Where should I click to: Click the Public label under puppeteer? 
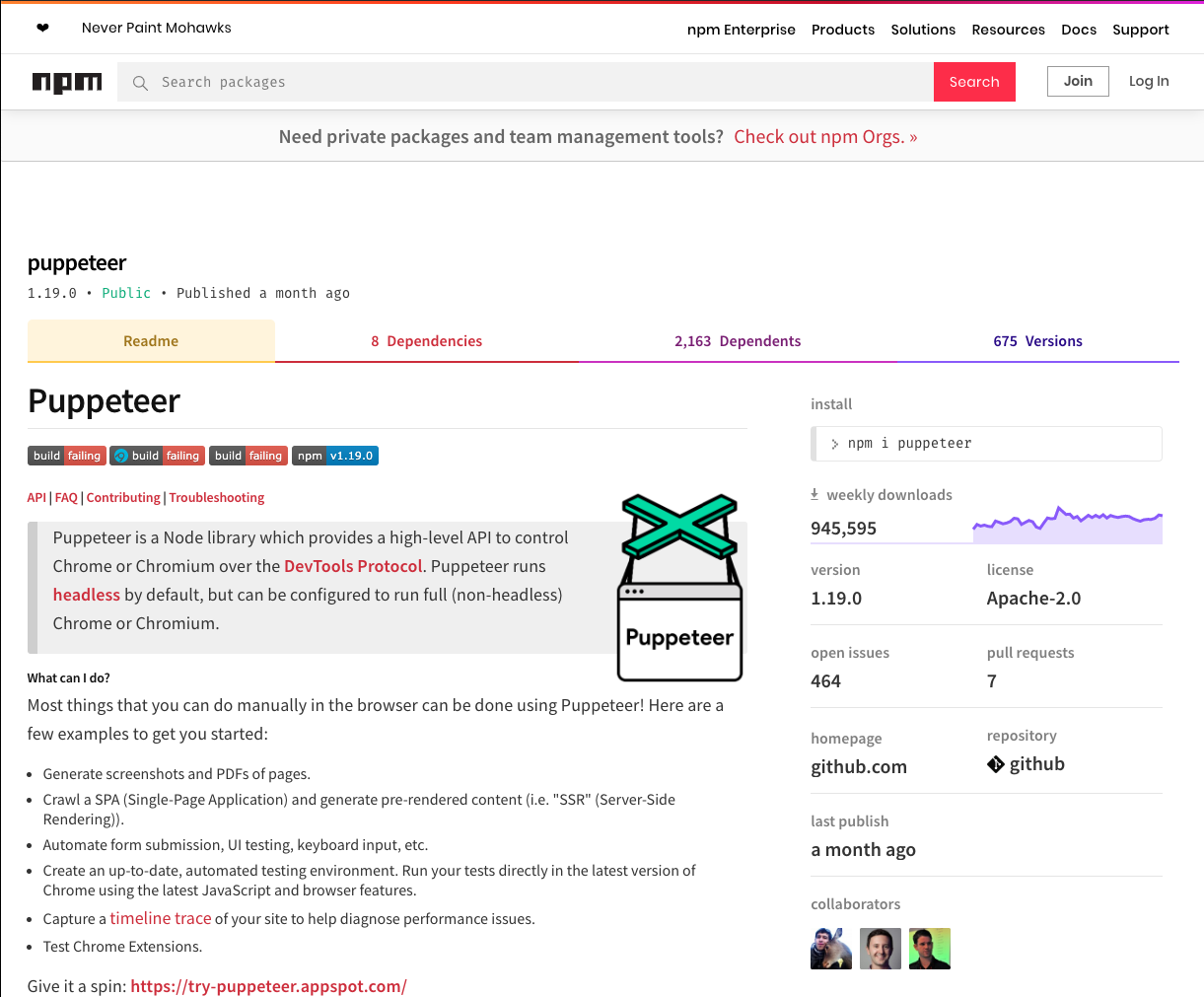point(126,293)
